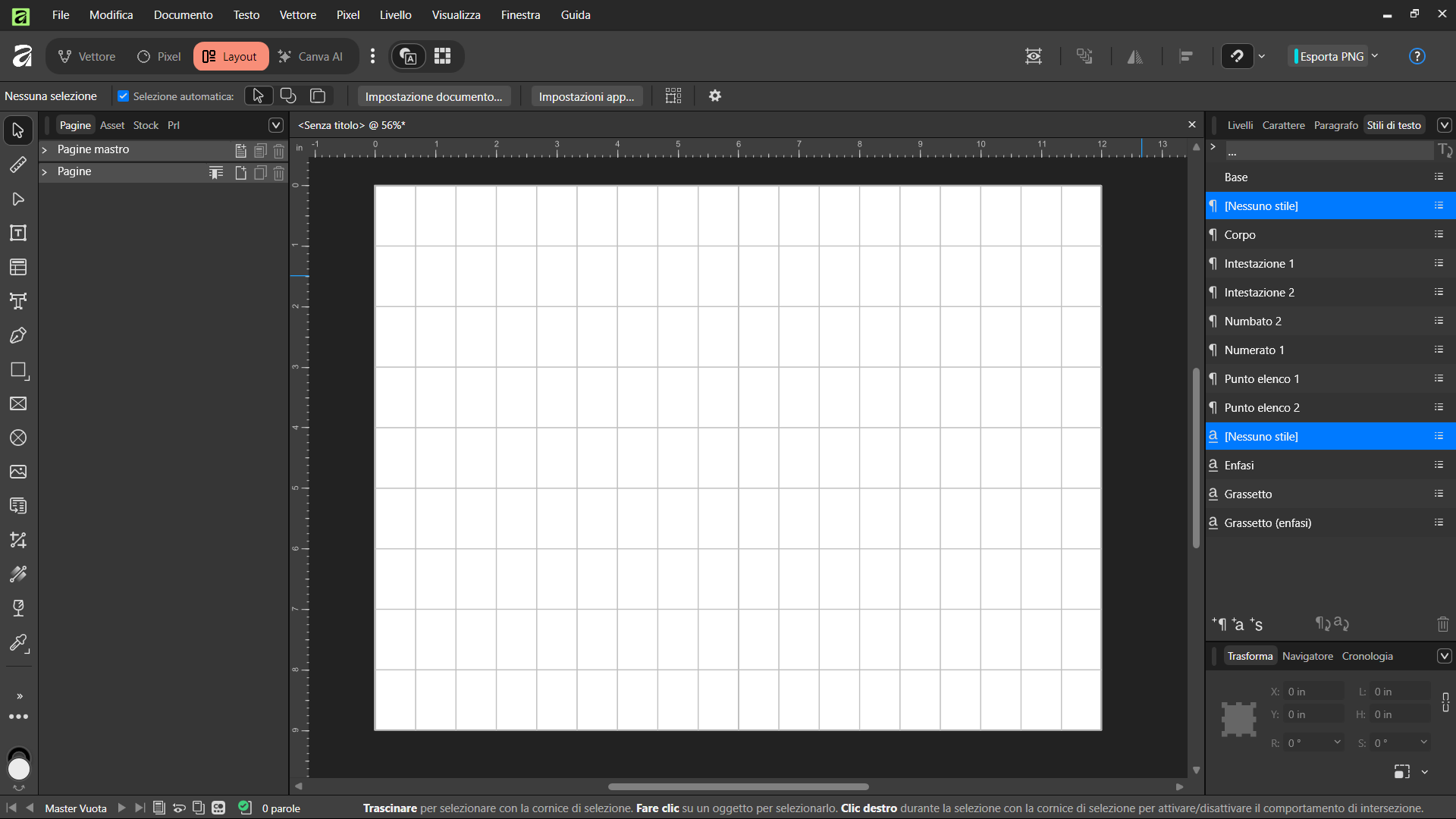Open the Pagine panel options dropdown
Viewport: 1456px width, 819px height.
pyautogui.click(x=276, y=125)
